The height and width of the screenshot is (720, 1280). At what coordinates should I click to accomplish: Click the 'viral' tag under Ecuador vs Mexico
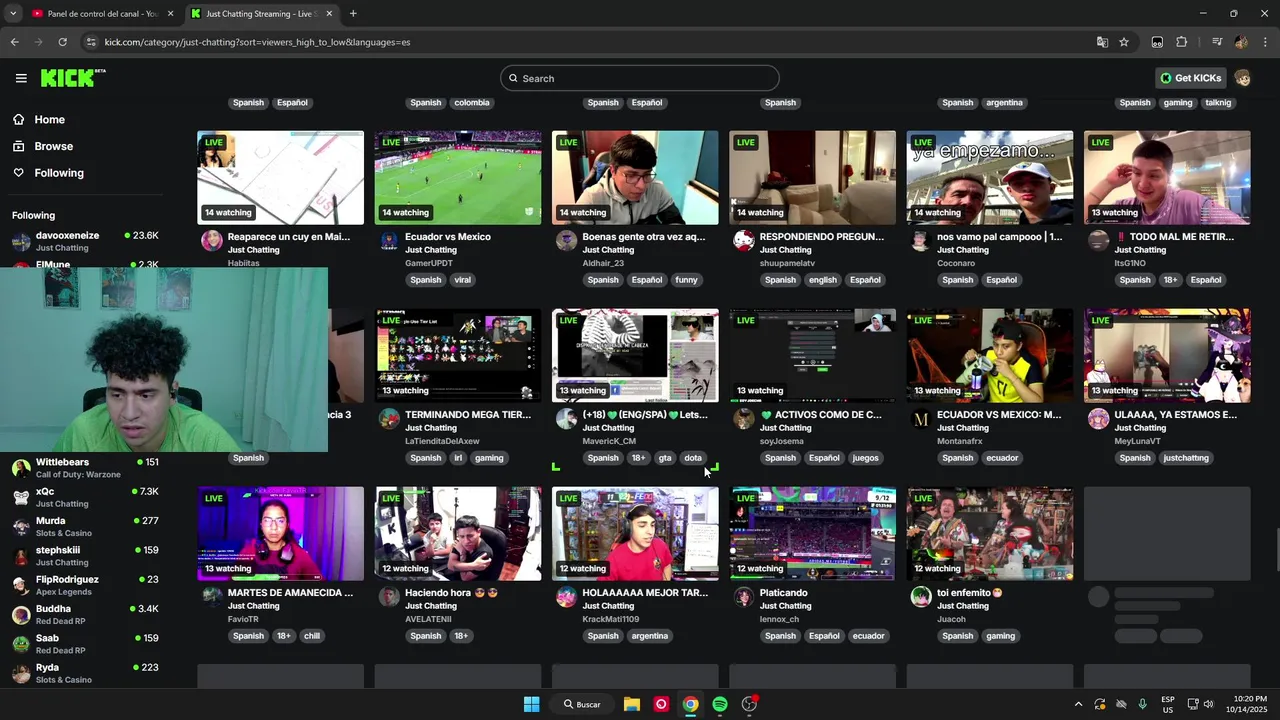(x=462, y=280)
